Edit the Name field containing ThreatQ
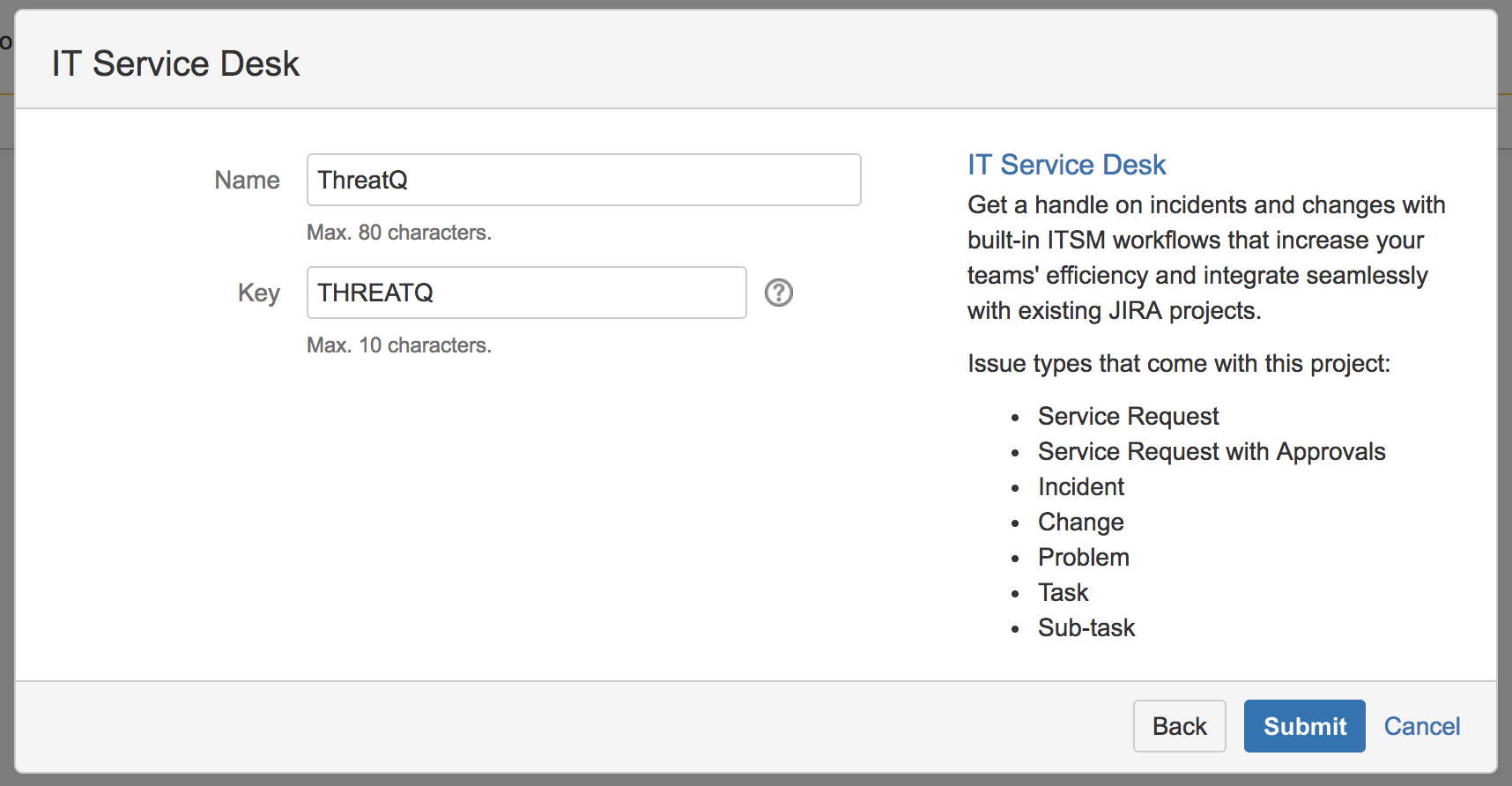This screenshot has width=1512, height=786. pos(583,180)
